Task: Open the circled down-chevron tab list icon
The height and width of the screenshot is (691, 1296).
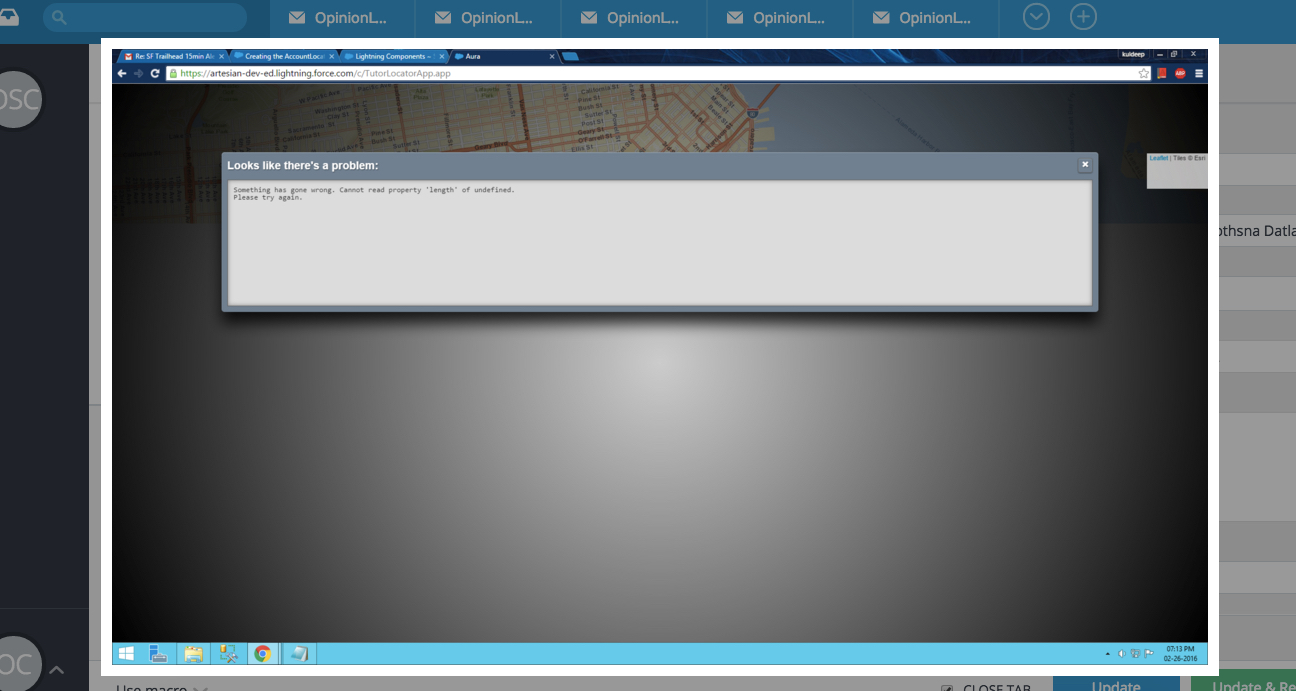Action: [1037, 17]
